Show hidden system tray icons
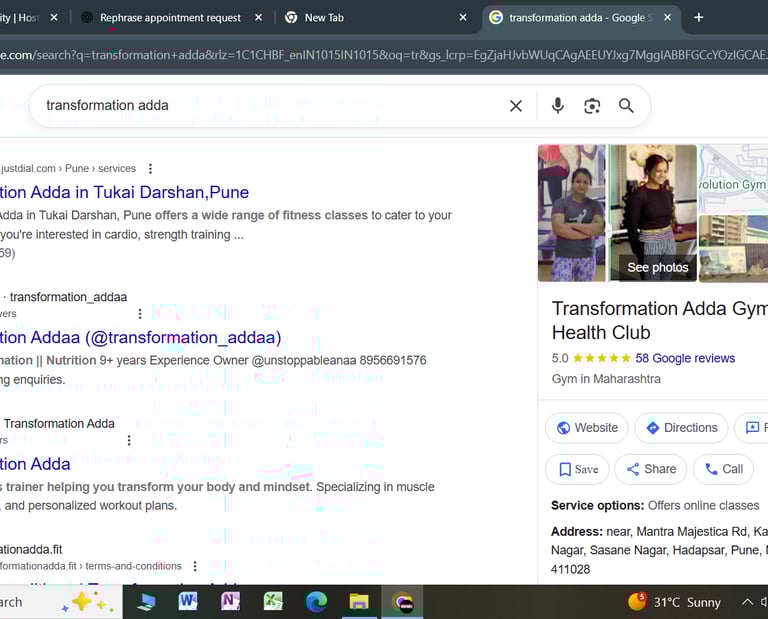Image resolution: width=768 pixels, height=619 pixels. pyautogui.click(x=747, y=602)
